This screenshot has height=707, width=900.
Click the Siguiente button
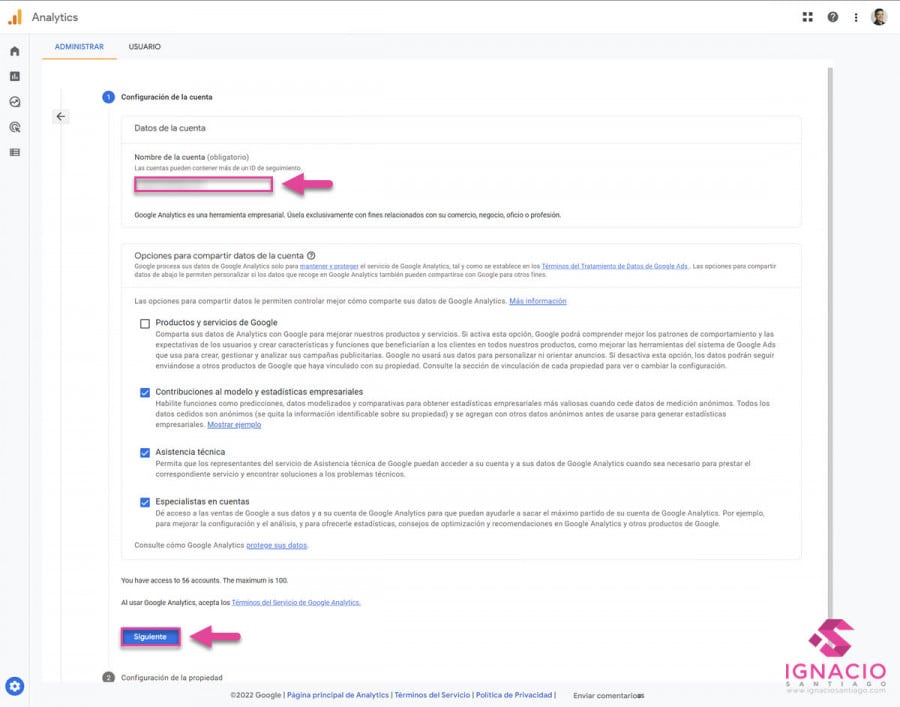click(150, 635)
